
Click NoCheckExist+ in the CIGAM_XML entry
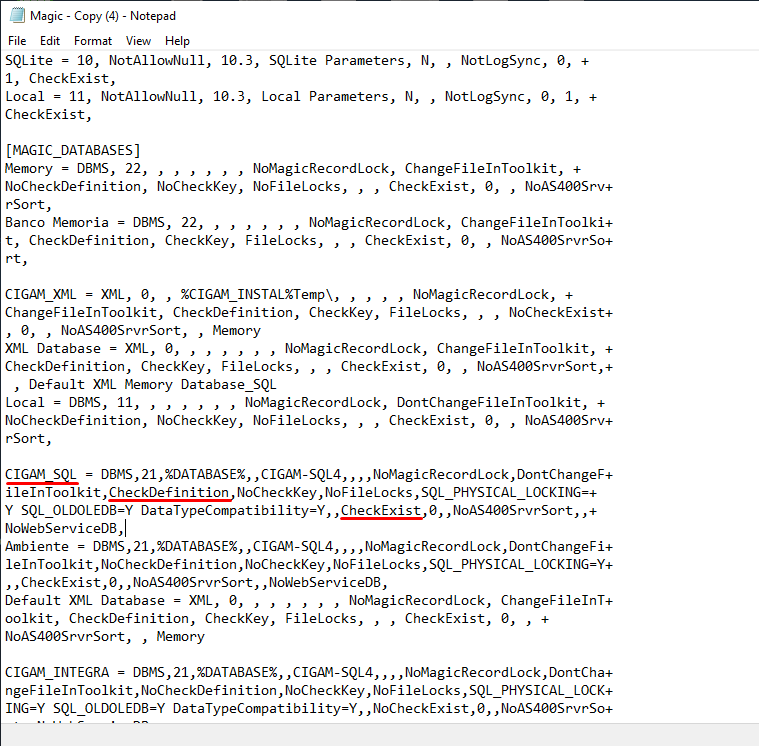(x=561, y=313)
